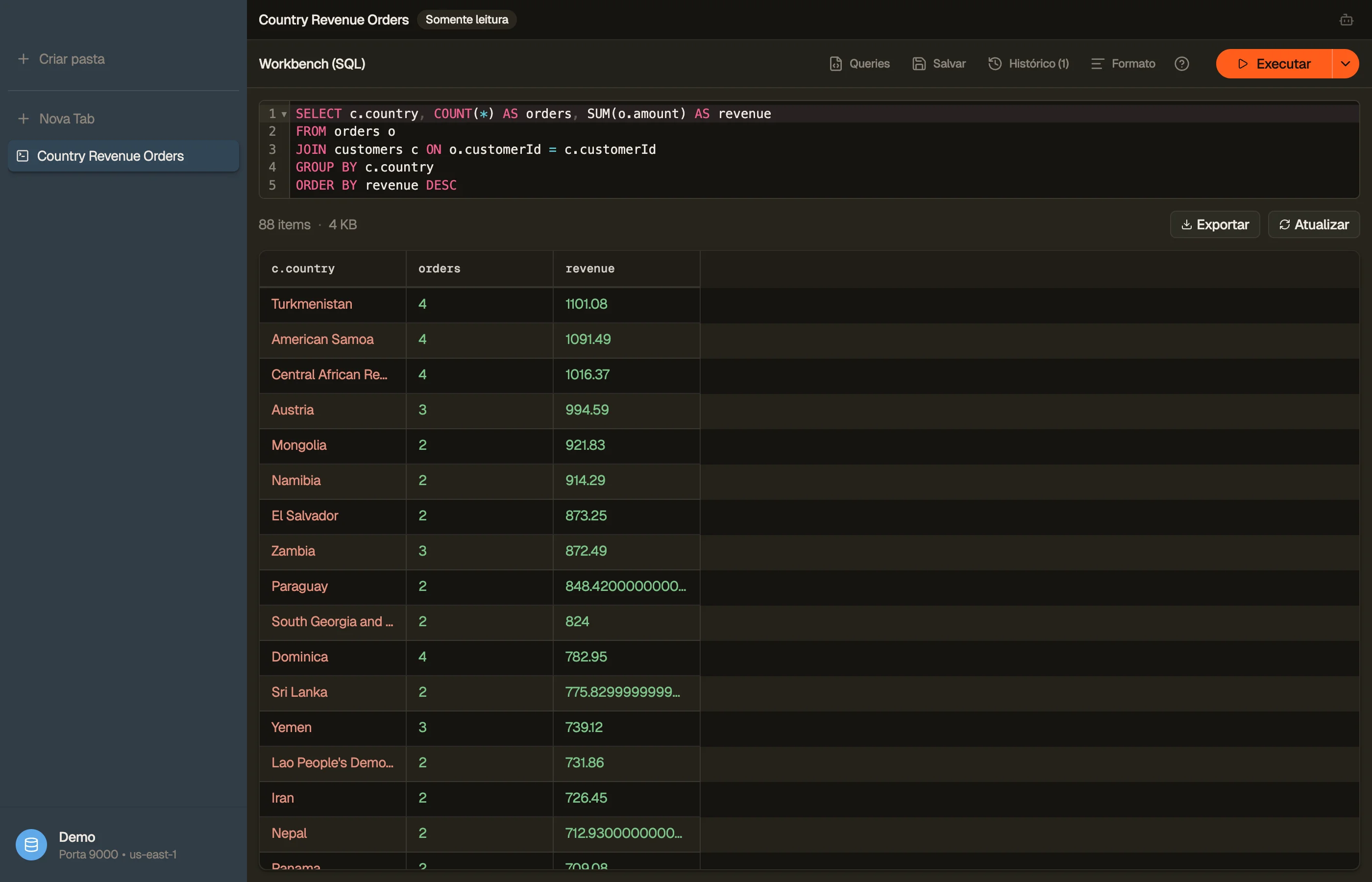Open the help question mark icon
This screenshot has height=882, width=1372.
click(1181, 64)
